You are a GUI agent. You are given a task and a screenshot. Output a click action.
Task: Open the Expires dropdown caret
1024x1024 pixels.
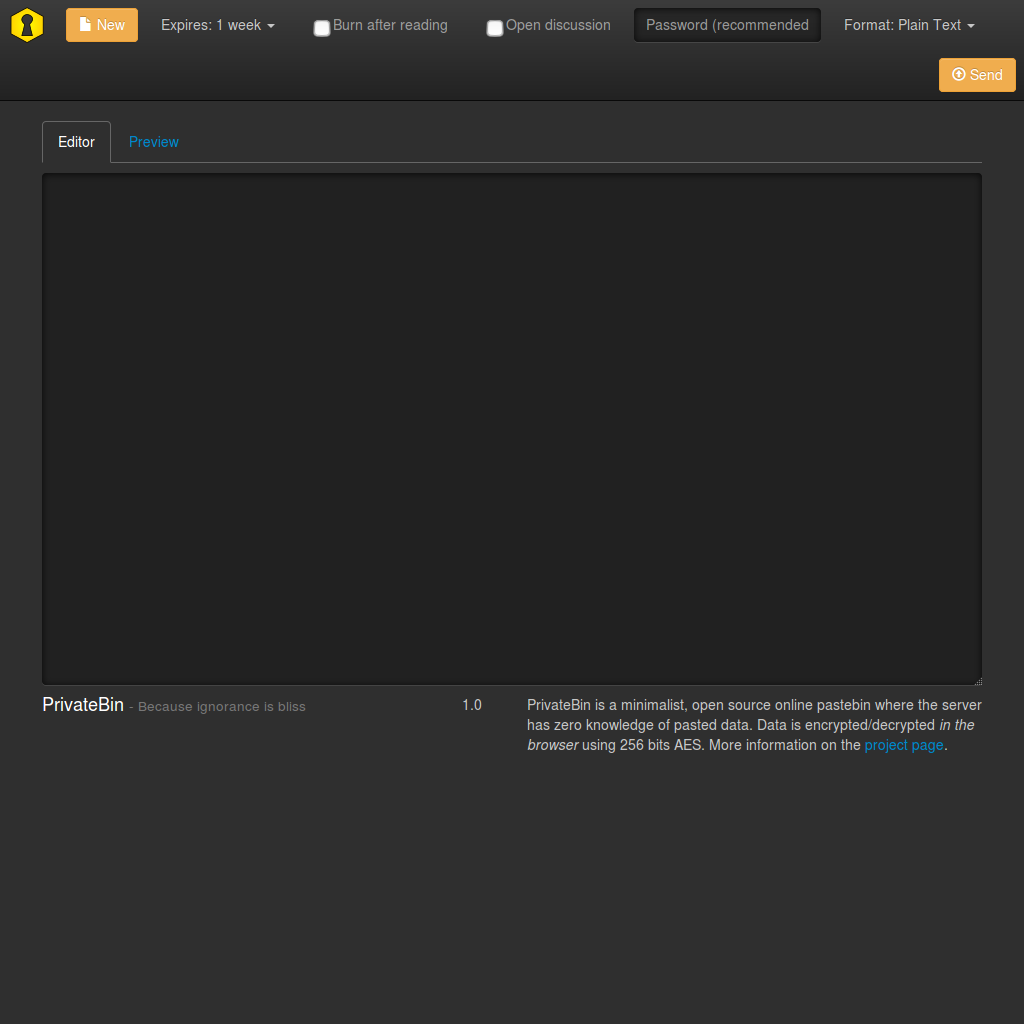pyautogui.click(x=268, y=26)
